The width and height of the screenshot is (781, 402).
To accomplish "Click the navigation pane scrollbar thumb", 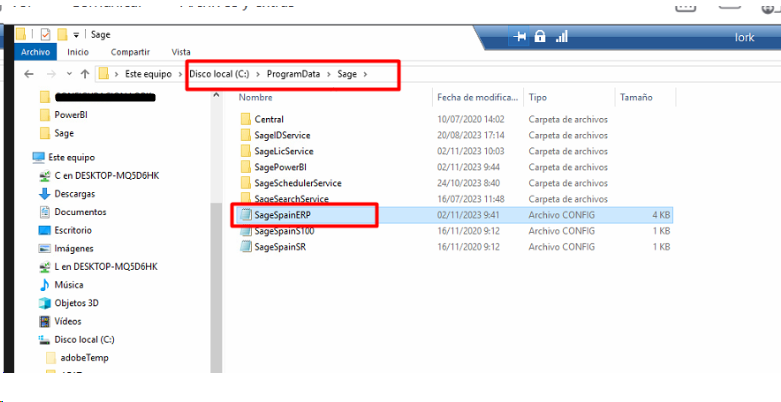I will (x=216, y=286).
